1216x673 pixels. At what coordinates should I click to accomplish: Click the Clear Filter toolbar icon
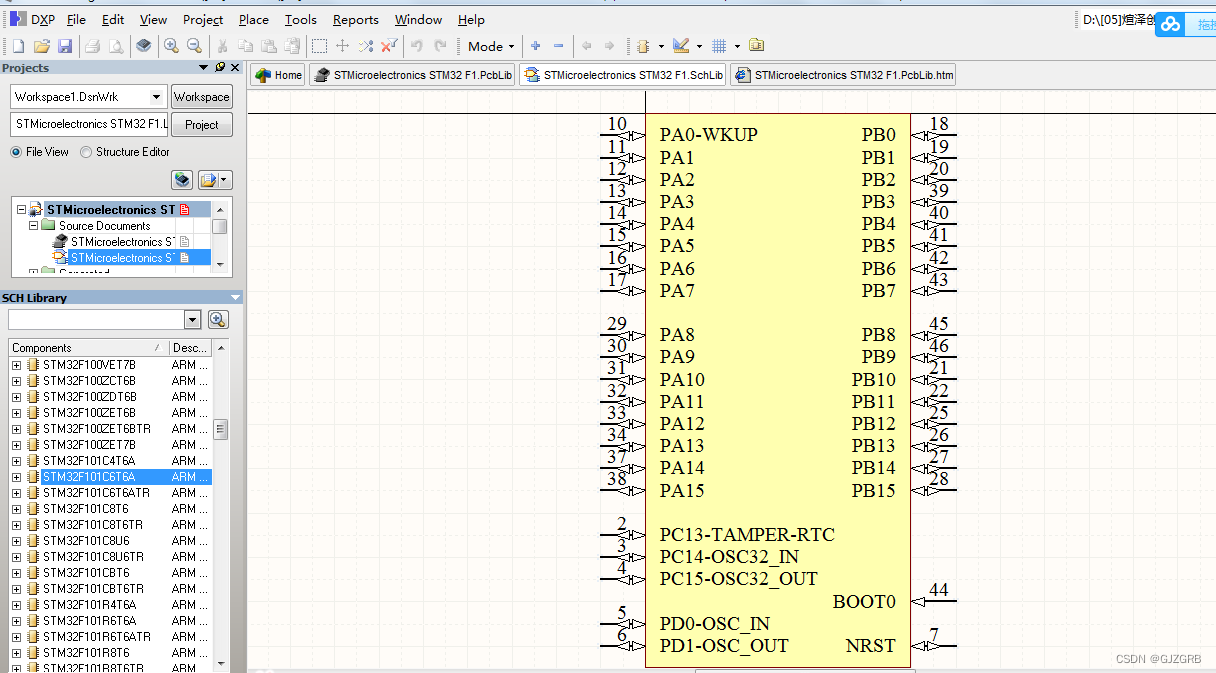coord(389,46)
